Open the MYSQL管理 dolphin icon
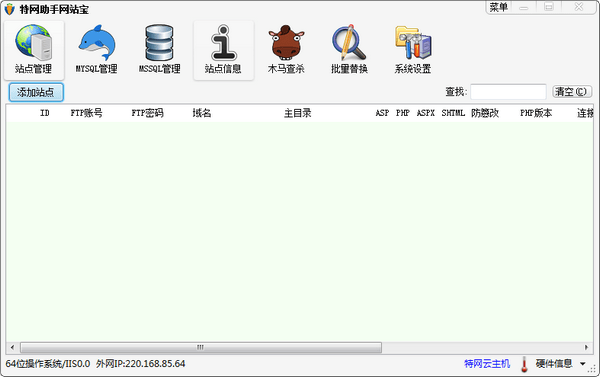 (96, 50)
